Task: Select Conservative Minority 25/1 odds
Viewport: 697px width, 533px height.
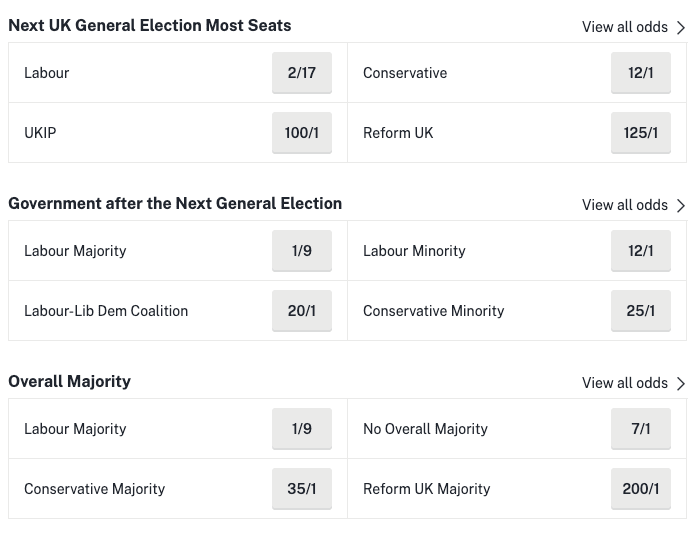Action: click(x=640, y=311)
